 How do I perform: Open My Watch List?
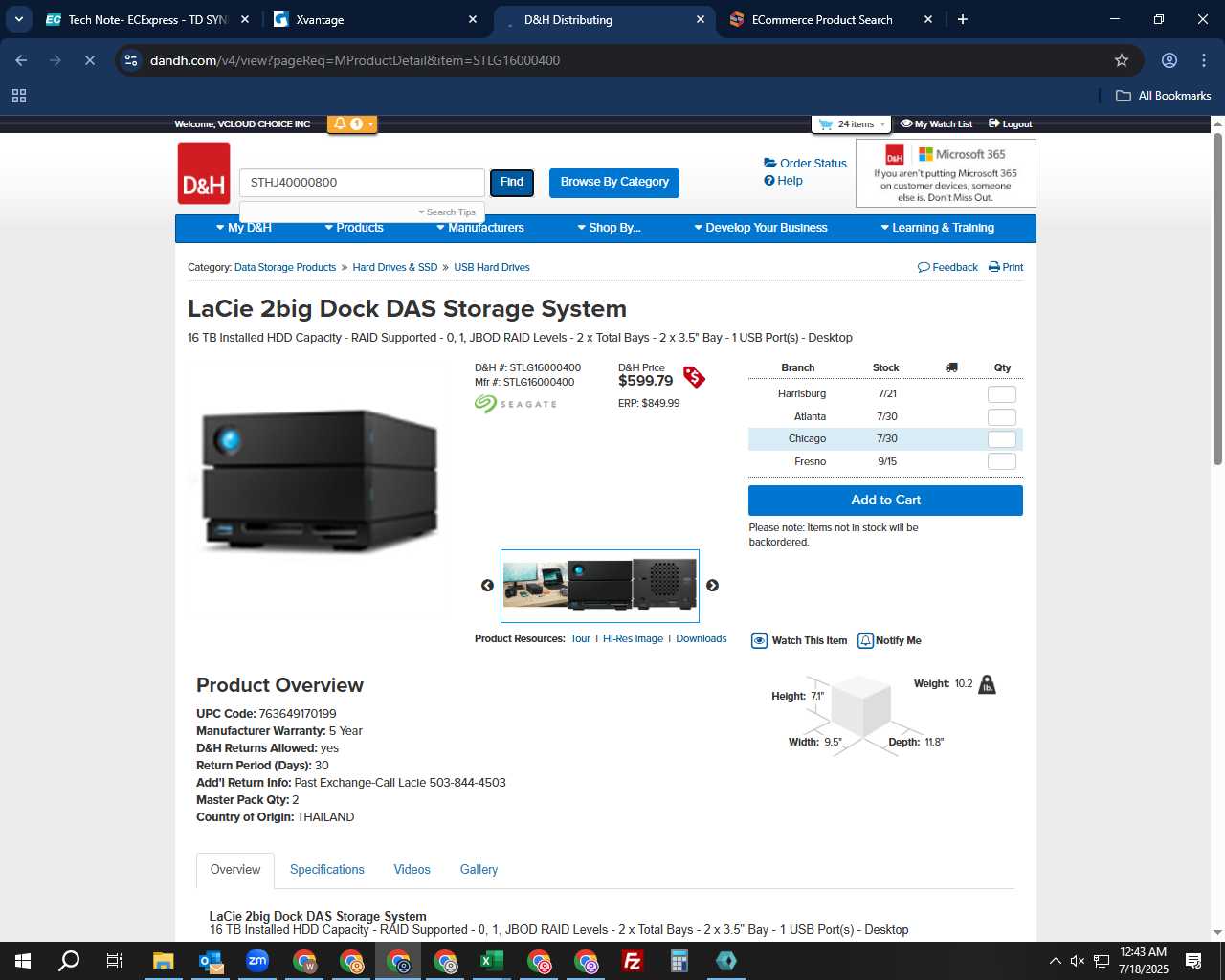coord(936,124)
